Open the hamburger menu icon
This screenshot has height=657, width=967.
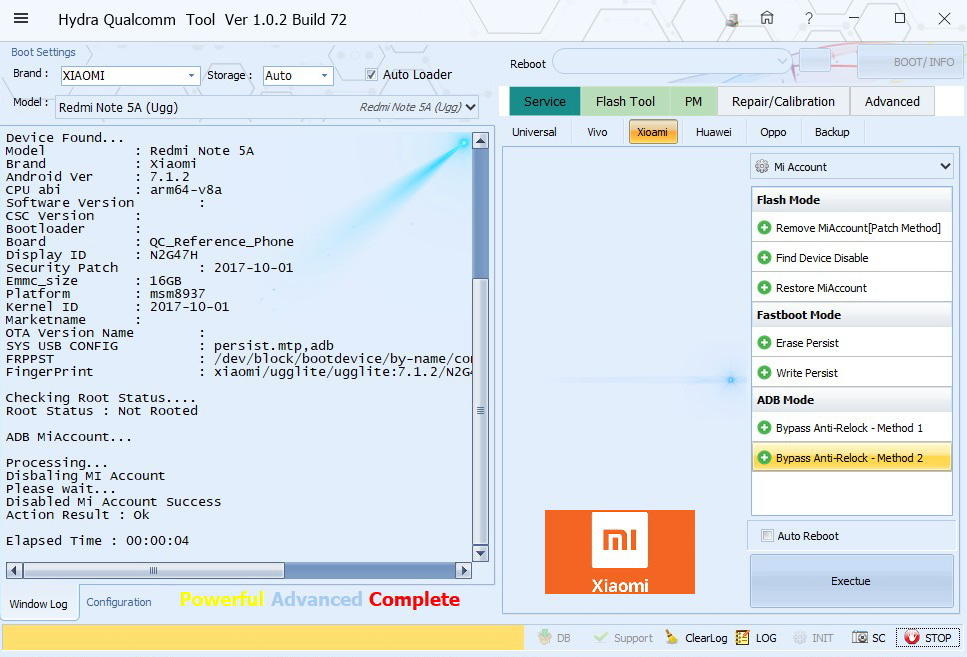click(20, 19)
